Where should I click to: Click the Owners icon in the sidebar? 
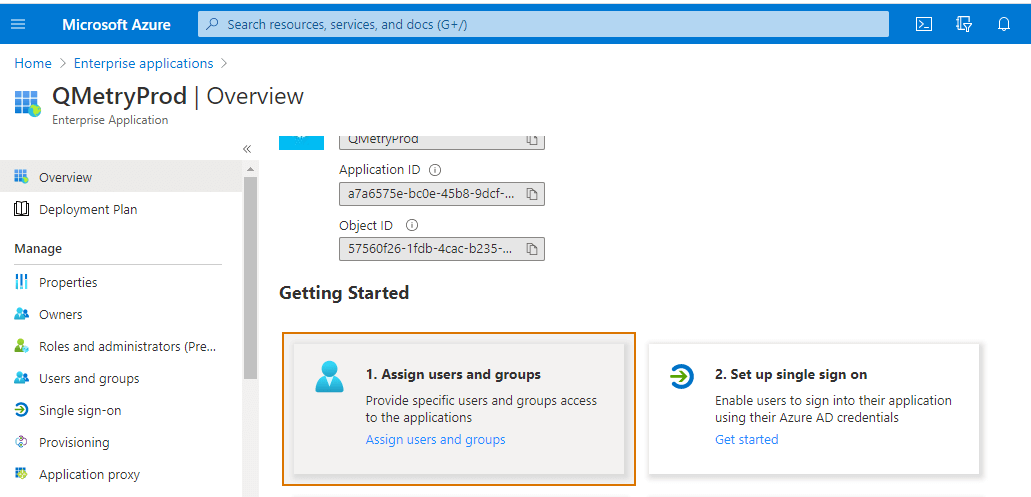pos(22,314)
